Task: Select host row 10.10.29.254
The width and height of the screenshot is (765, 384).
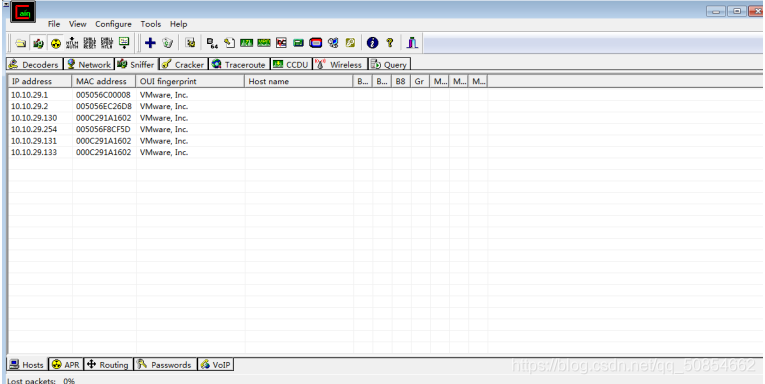Action: 248,129
